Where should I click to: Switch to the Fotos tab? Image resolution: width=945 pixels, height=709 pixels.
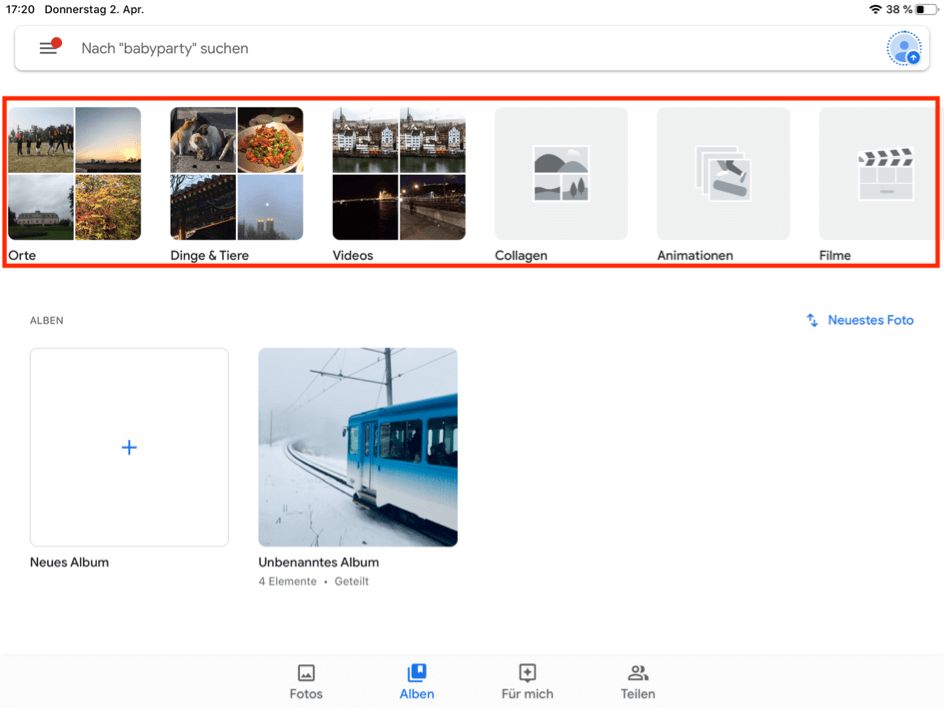point(306,681)
